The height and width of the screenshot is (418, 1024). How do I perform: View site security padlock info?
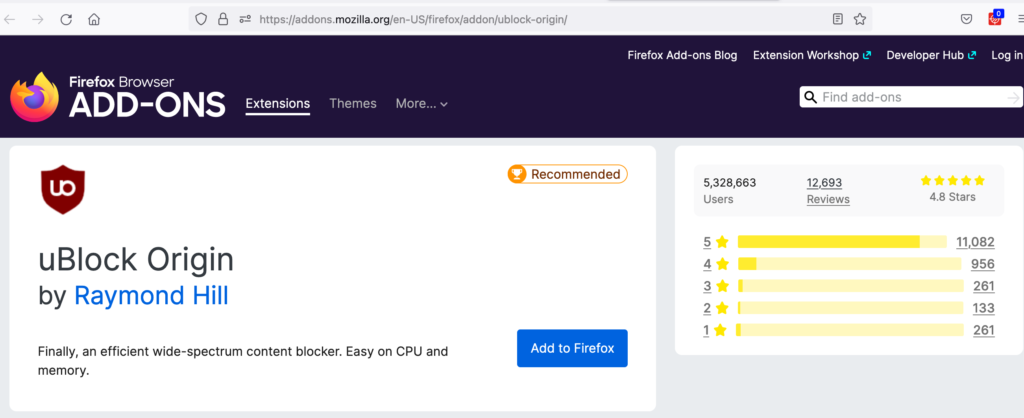[x=223, y=19]
